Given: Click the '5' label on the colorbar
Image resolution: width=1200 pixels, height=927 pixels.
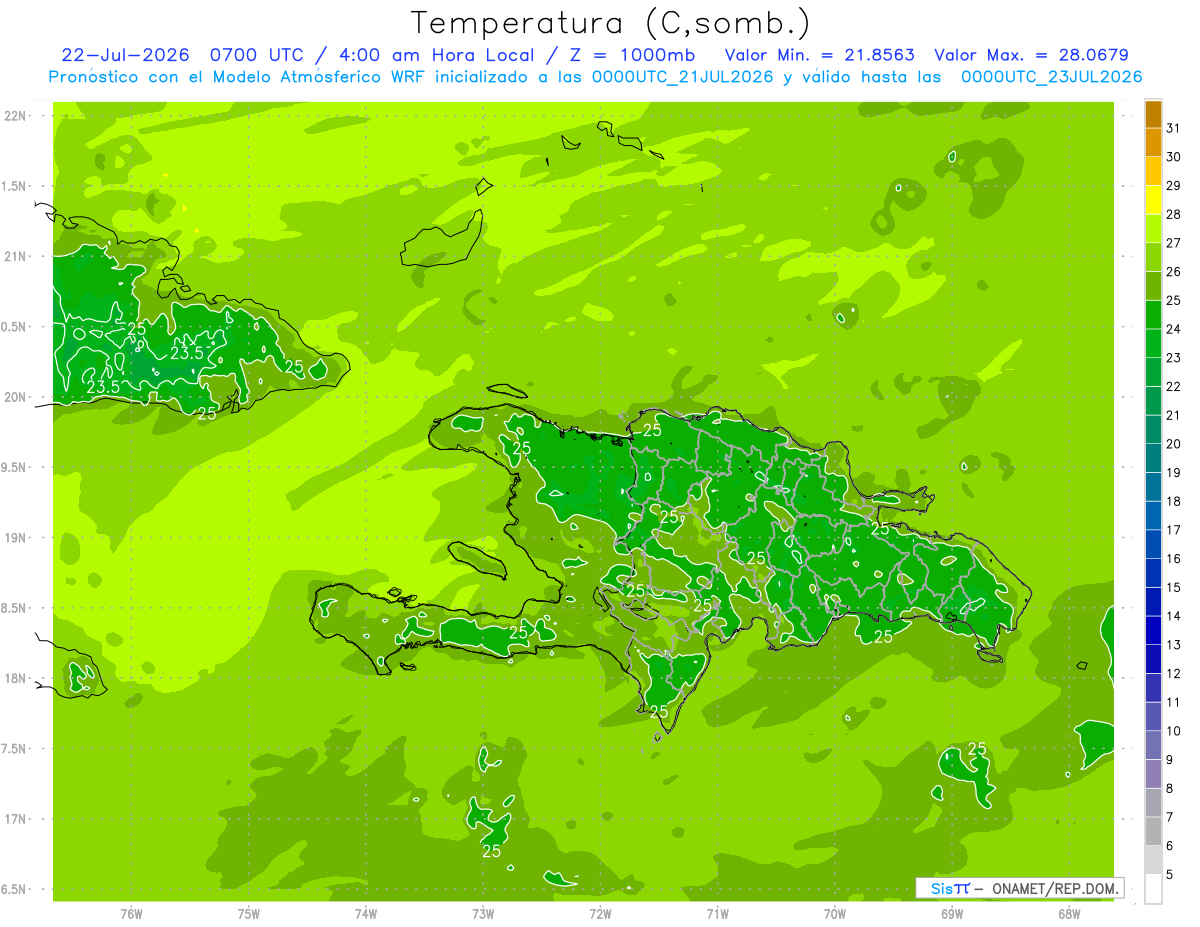Looking at the screenshot, I should click(1170, 875).
